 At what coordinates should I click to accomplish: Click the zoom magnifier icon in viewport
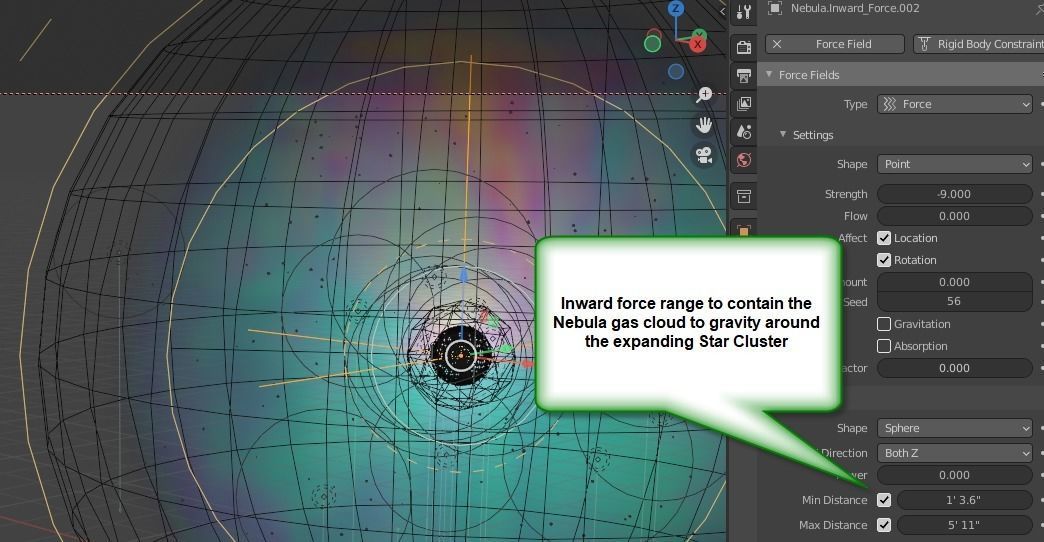tap(704, 95)
